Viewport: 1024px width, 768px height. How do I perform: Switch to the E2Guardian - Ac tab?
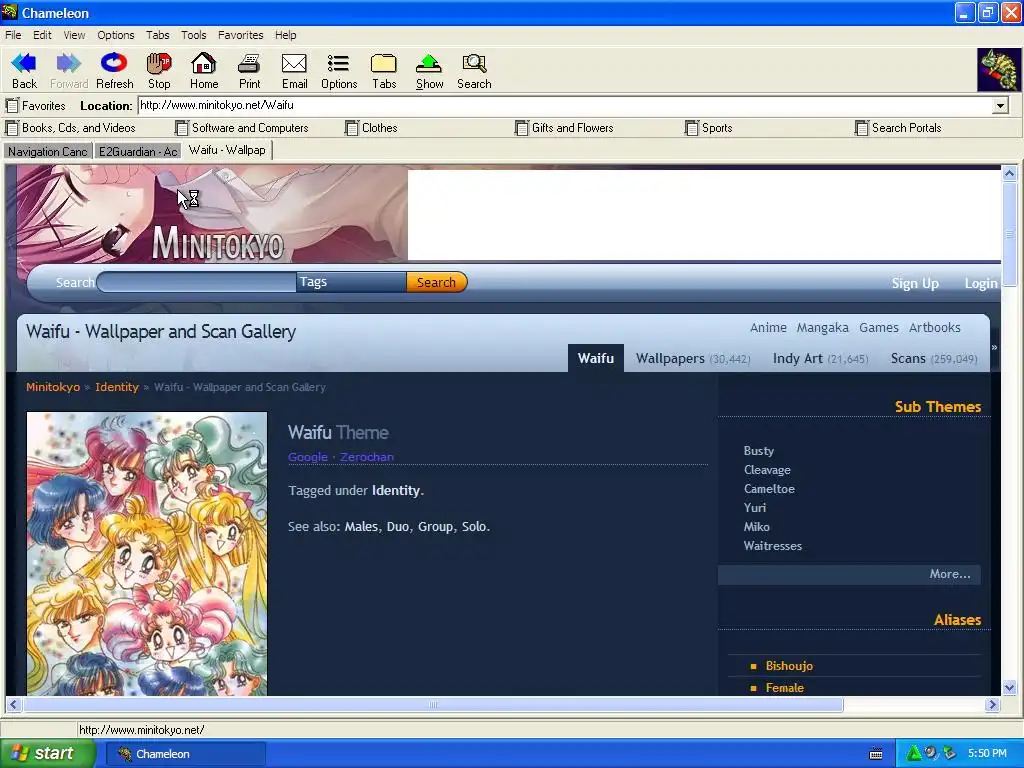click(x=138, y=152)
